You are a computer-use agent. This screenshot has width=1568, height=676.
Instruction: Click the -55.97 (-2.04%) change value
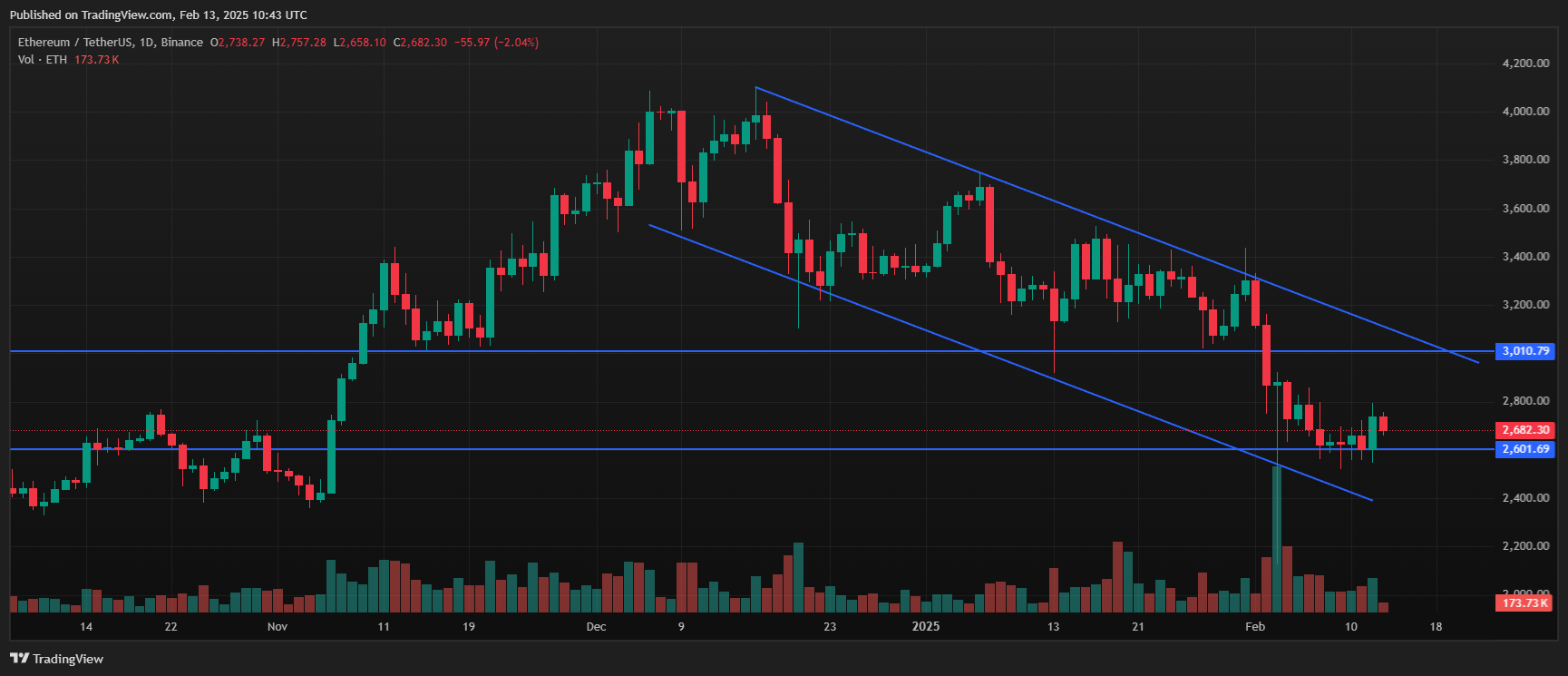tap(496, 43)
